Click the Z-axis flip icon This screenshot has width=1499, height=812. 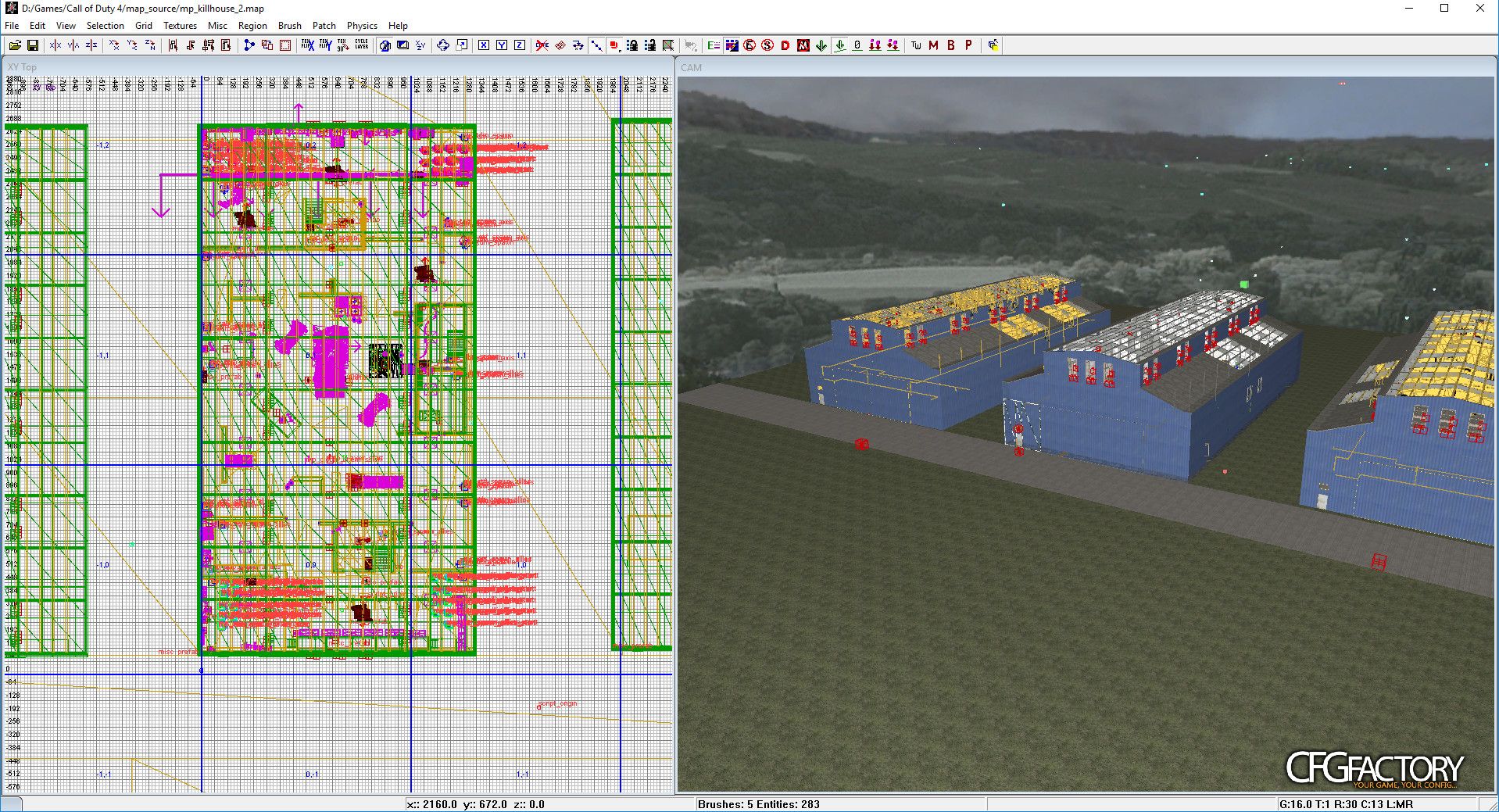coord(91,45)
